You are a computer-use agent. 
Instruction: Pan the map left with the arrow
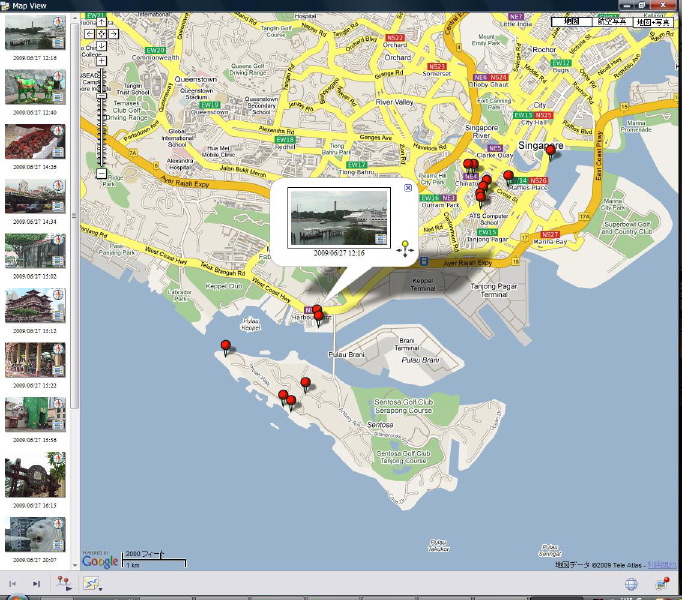pyautogui.click(x=89, y=34)
